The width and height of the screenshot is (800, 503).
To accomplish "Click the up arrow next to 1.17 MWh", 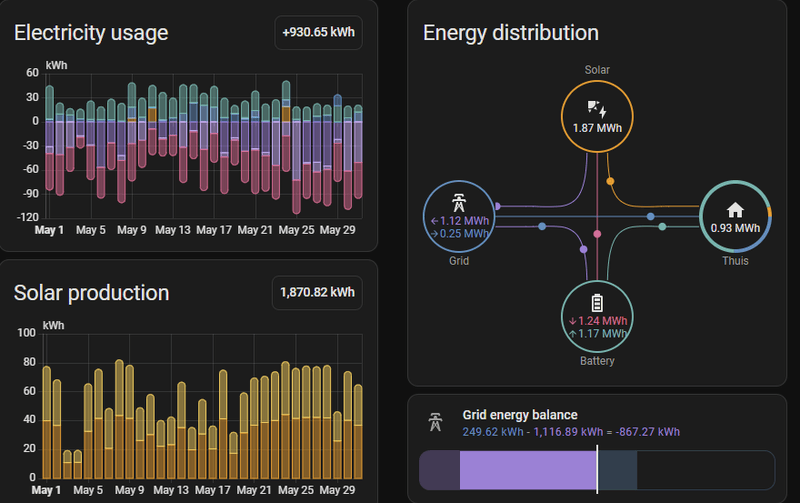I will [x=572, y=334].
